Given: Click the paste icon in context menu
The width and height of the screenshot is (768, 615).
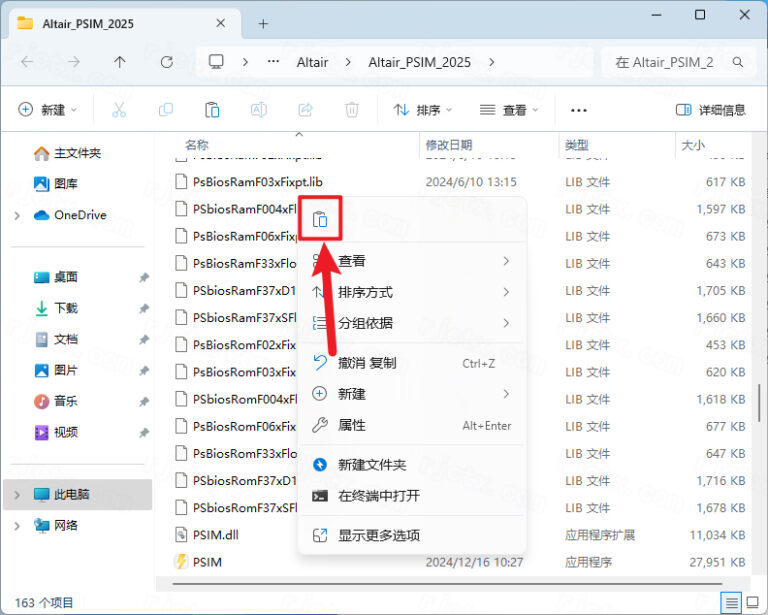Looking at the screenshot, I should [320, 219].
